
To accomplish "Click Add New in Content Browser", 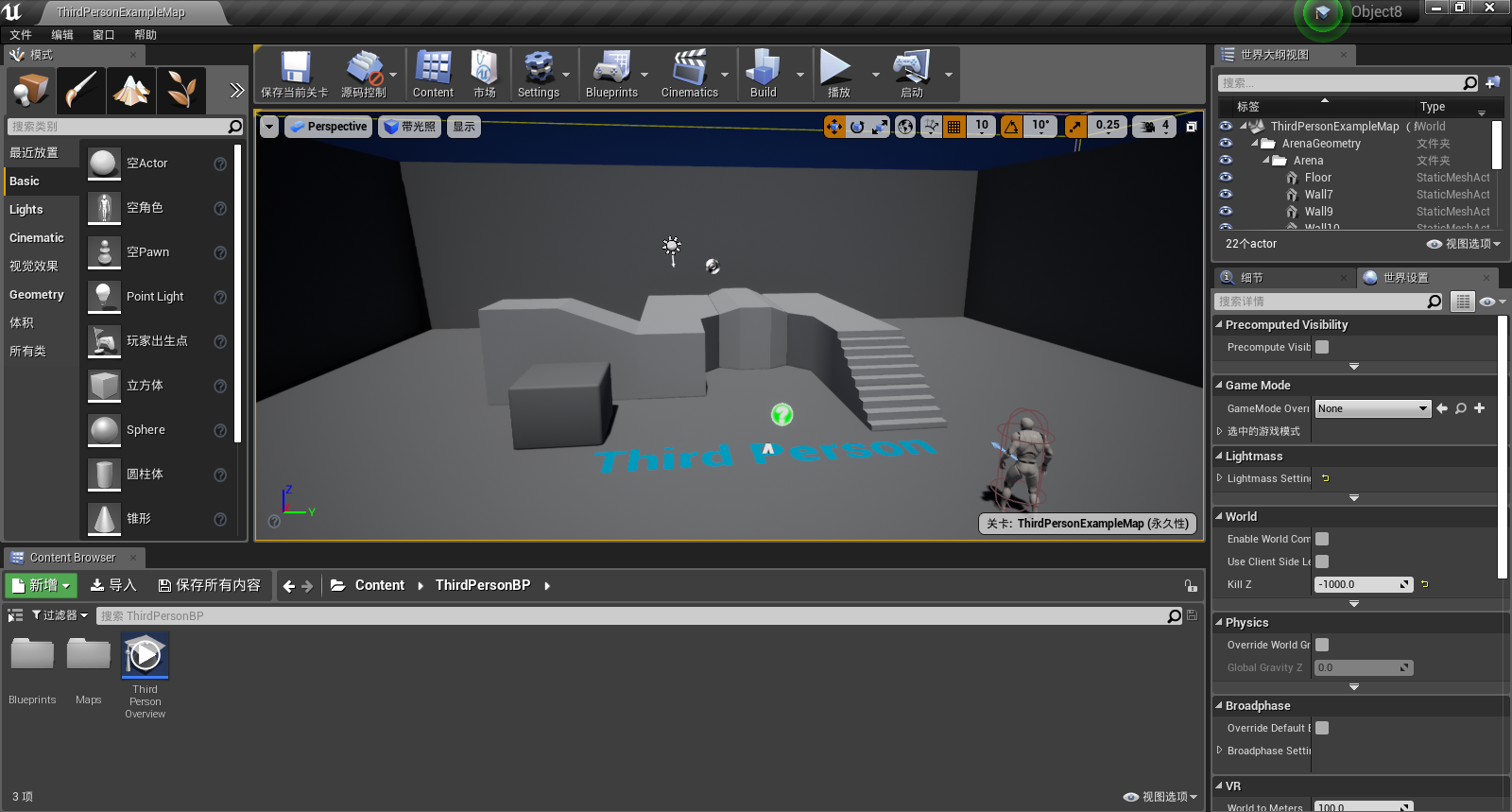I will tap(42, 585).
